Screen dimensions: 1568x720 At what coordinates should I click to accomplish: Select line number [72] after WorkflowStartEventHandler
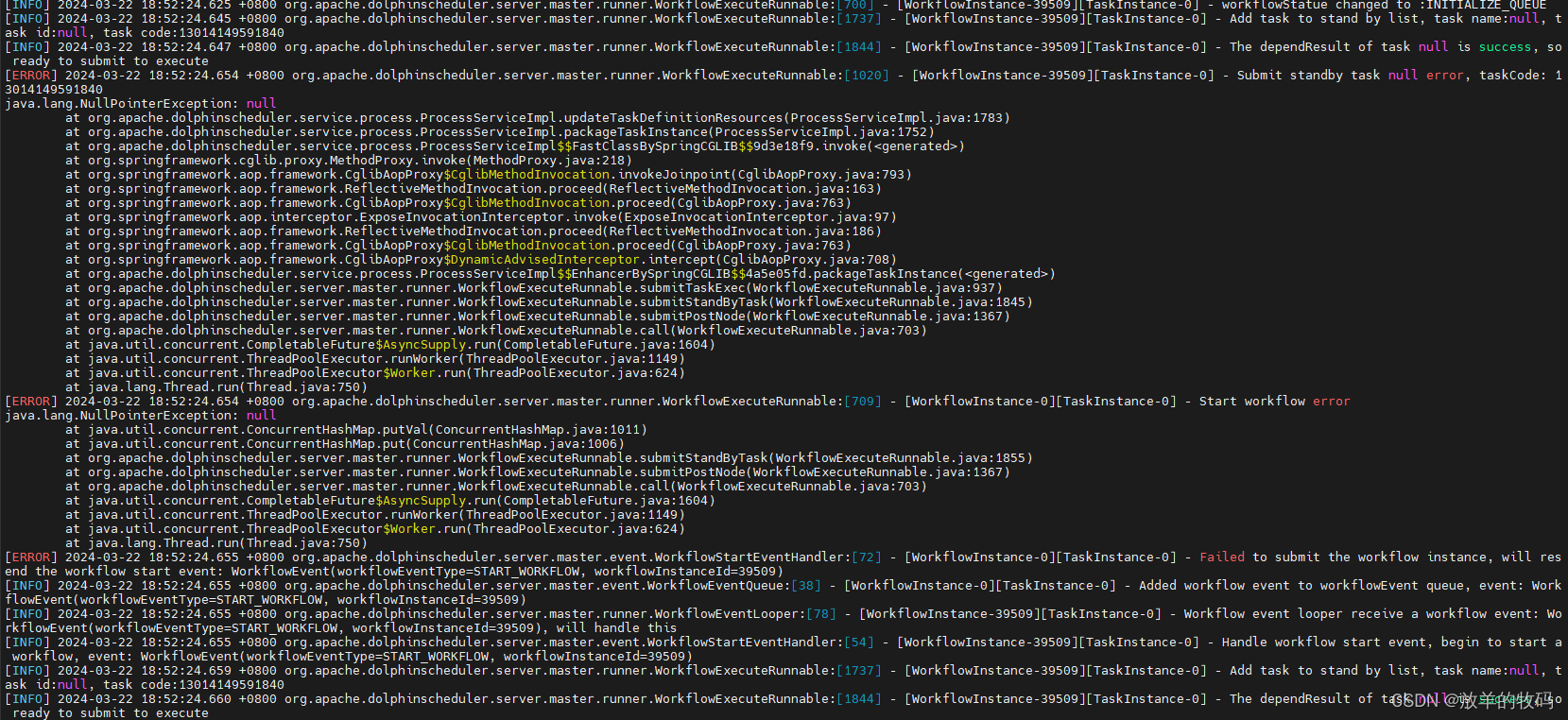click(867, 557)
